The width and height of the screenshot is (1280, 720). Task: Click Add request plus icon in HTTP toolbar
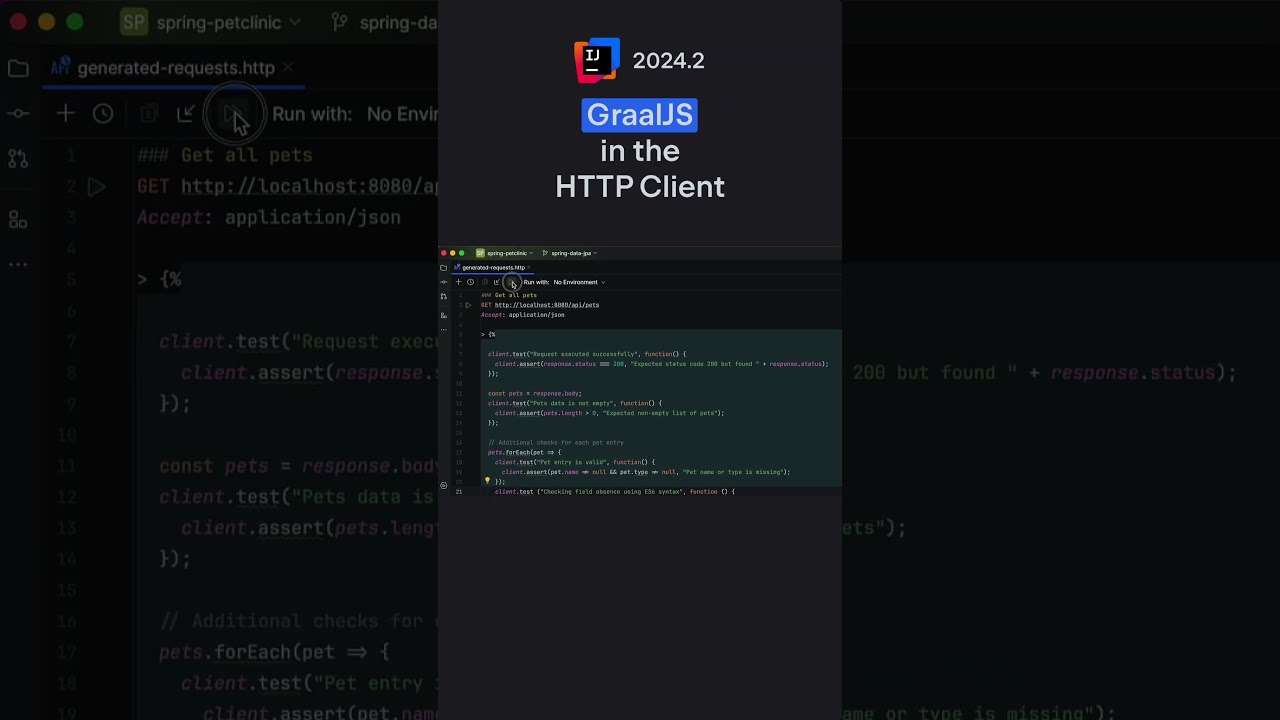459,282
